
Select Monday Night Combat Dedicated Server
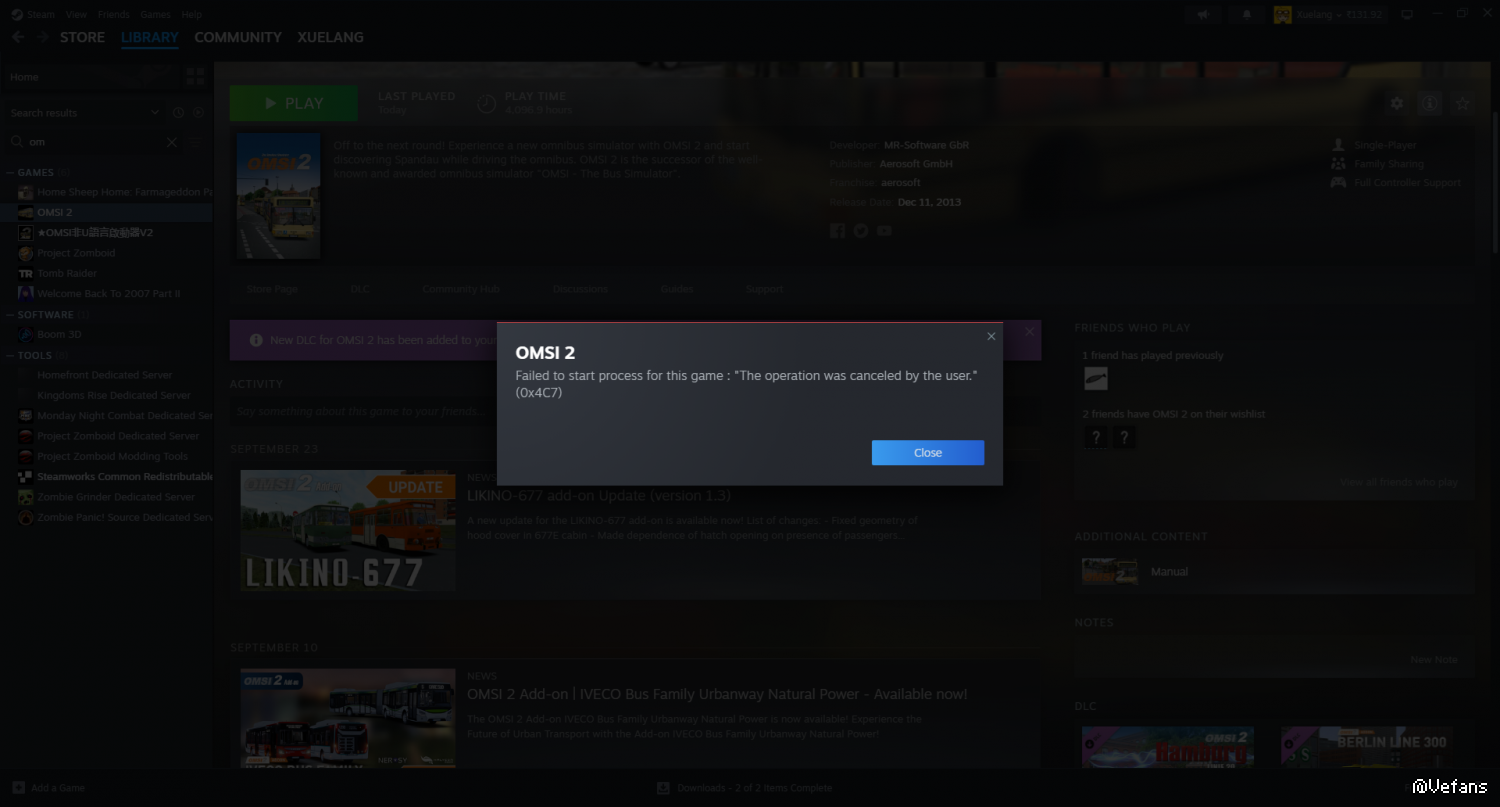point(115,415)
